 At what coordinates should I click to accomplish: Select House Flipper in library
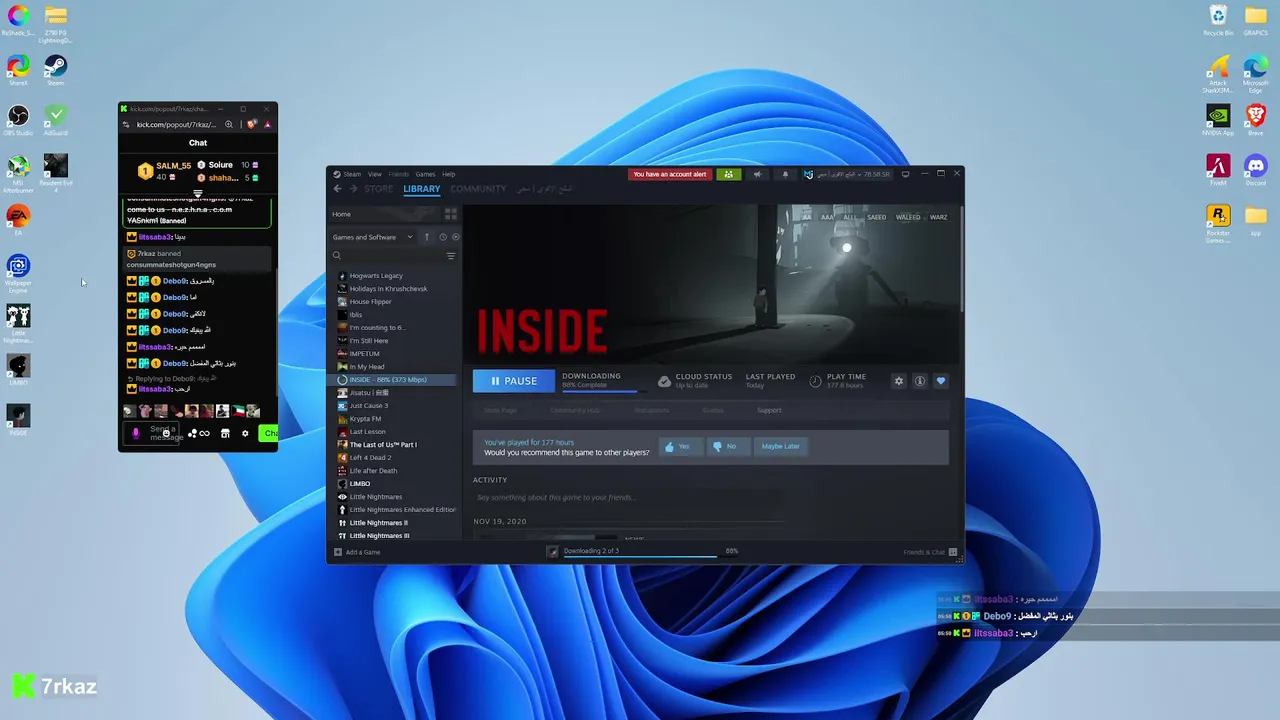(x=370, y=302)
